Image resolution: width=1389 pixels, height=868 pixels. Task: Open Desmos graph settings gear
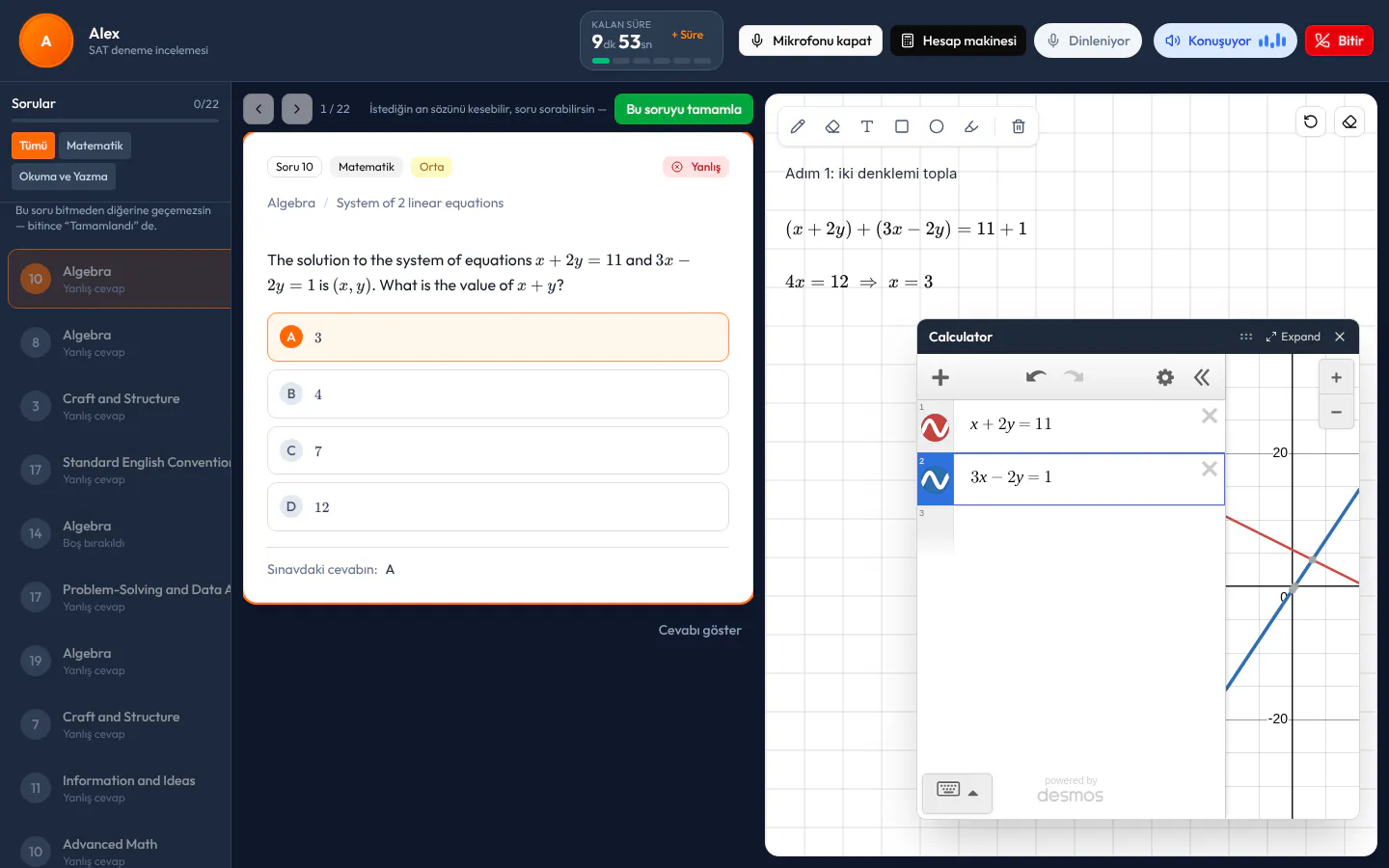coord(1165,377)
